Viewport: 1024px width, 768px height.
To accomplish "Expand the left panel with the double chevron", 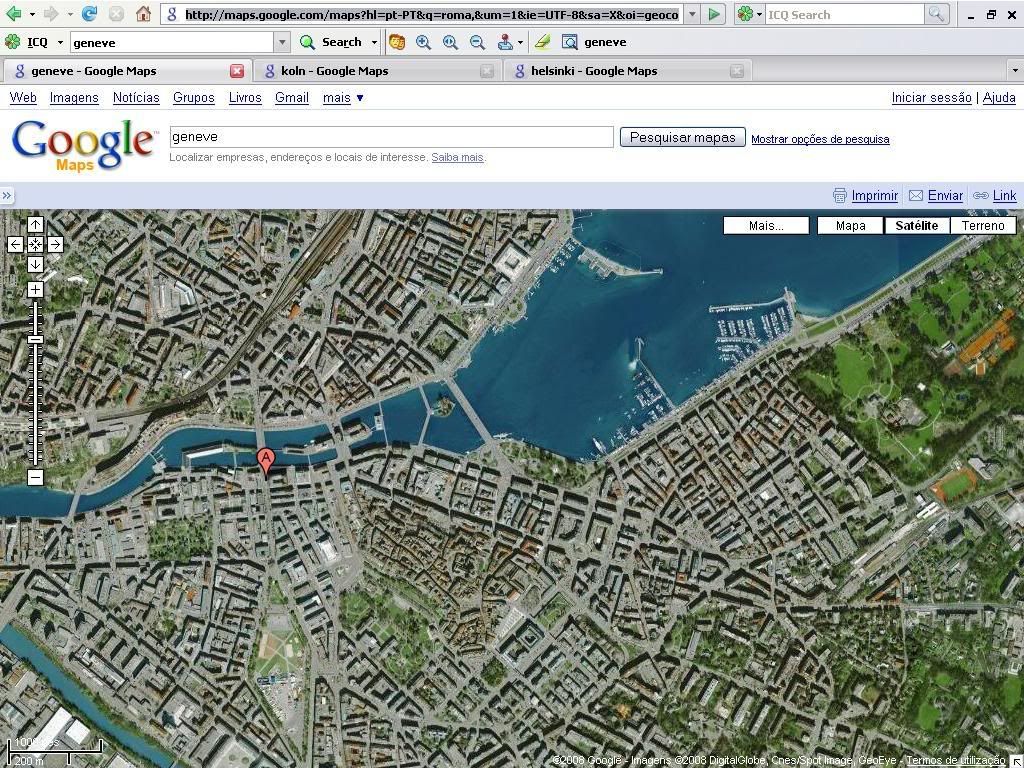I will (7, 196).
